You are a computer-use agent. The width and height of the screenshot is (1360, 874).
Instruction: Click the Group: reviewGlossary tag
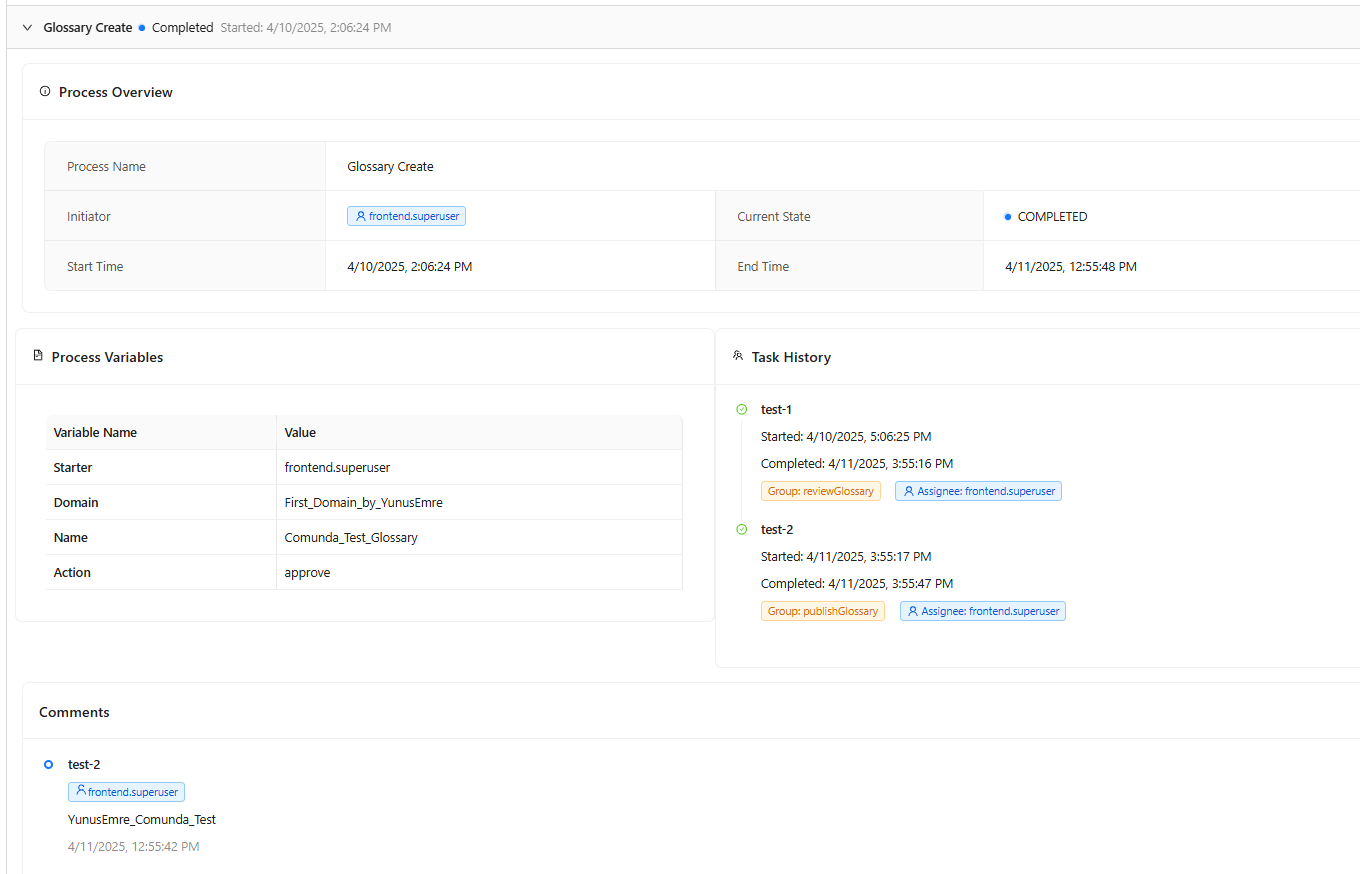[820, 491]
